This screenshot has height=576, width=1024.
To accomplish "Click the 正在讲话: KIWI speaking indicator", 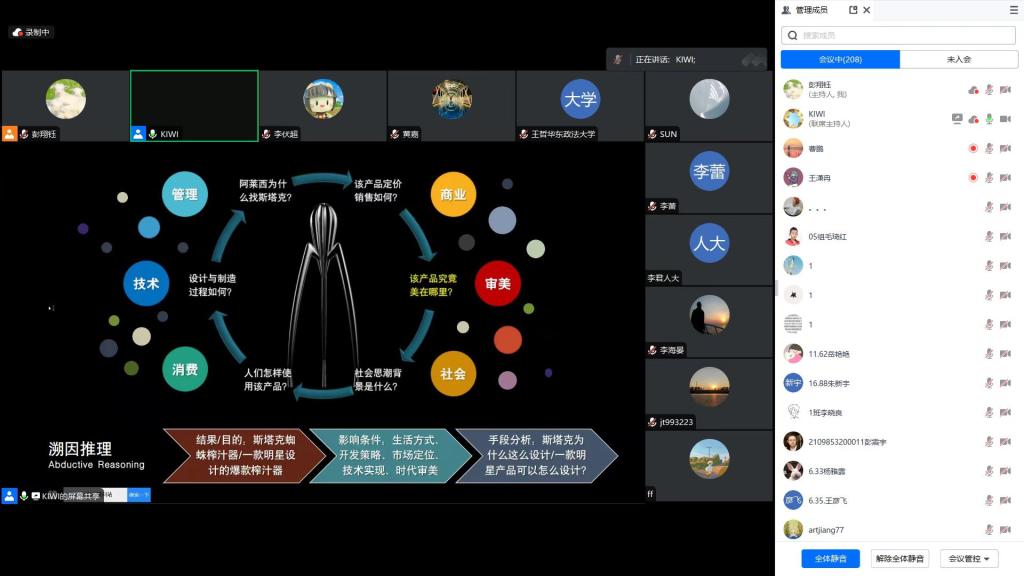I will tap(686, 59).
